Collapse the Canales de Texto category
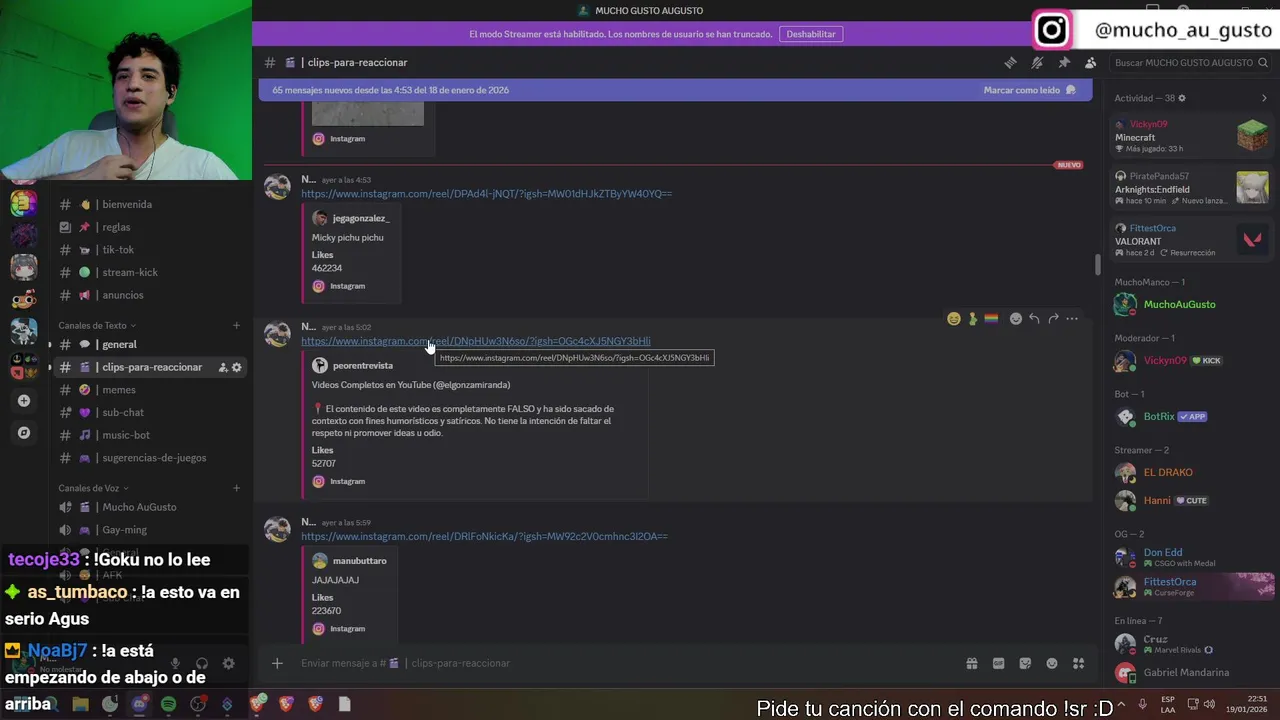The width and height of the screenshot is (1280, 720). pos(97,325)
